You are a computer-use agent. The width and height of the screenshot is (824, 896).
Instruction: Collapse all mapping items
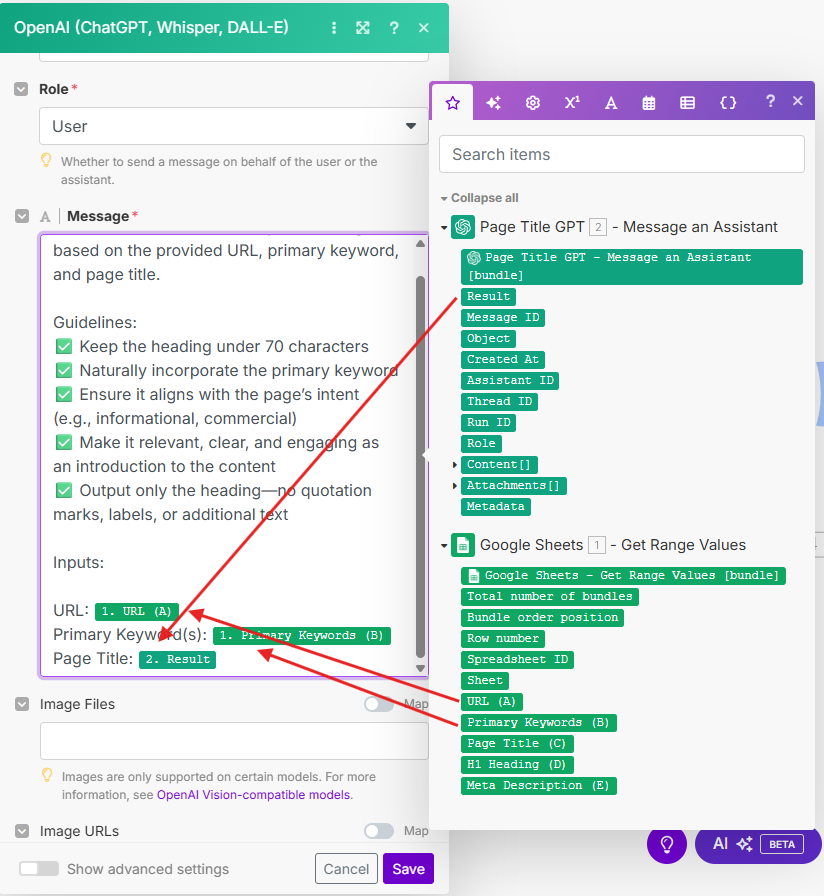(479, 198)
